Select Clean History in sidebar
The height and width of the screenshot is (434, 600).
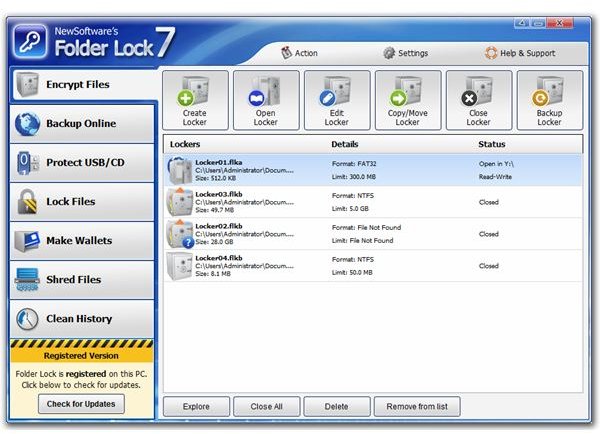pyautogui.click(x=82, y=319)
